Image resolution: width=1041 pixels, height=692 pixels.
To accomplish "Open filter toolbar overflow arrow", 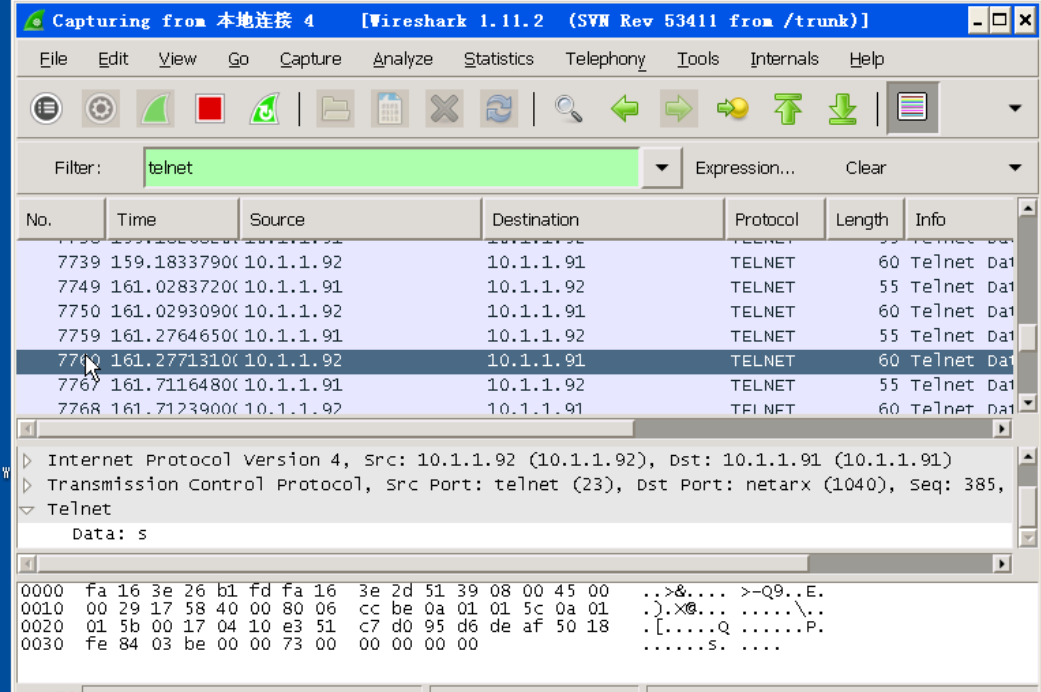I will (1014, 167).
